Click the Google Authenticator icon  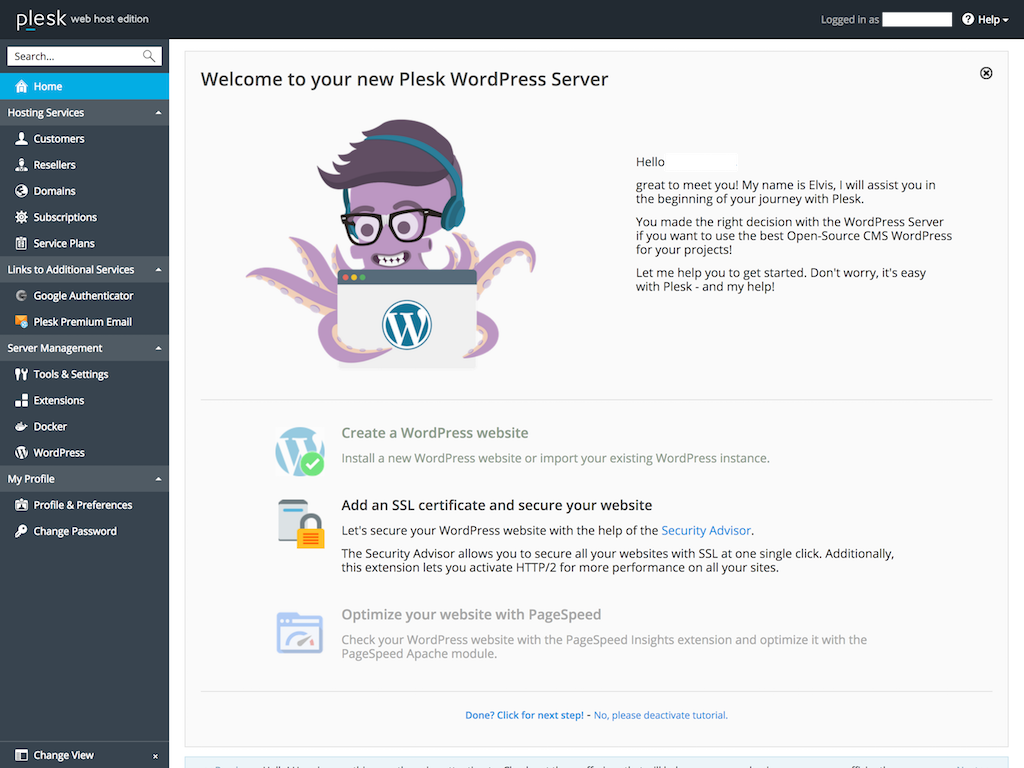pyautogui.click(x=22, y=295)
